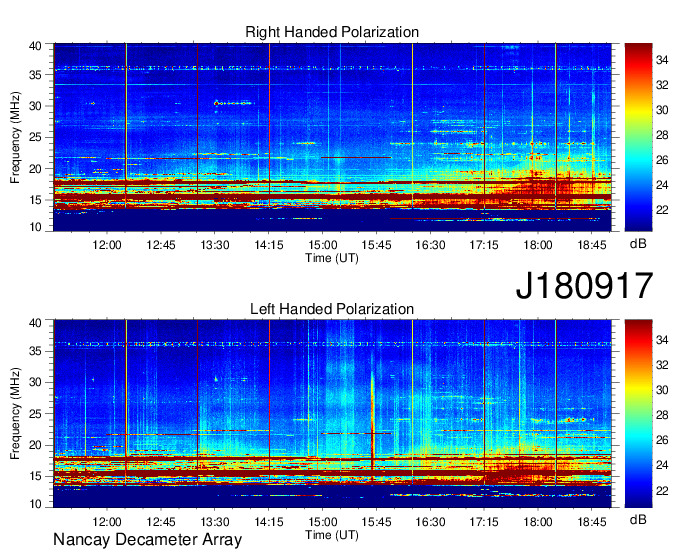Click the 'Right Handed Polarization' plot title
The height and width of the screenshot is (552, 680).
332,32
